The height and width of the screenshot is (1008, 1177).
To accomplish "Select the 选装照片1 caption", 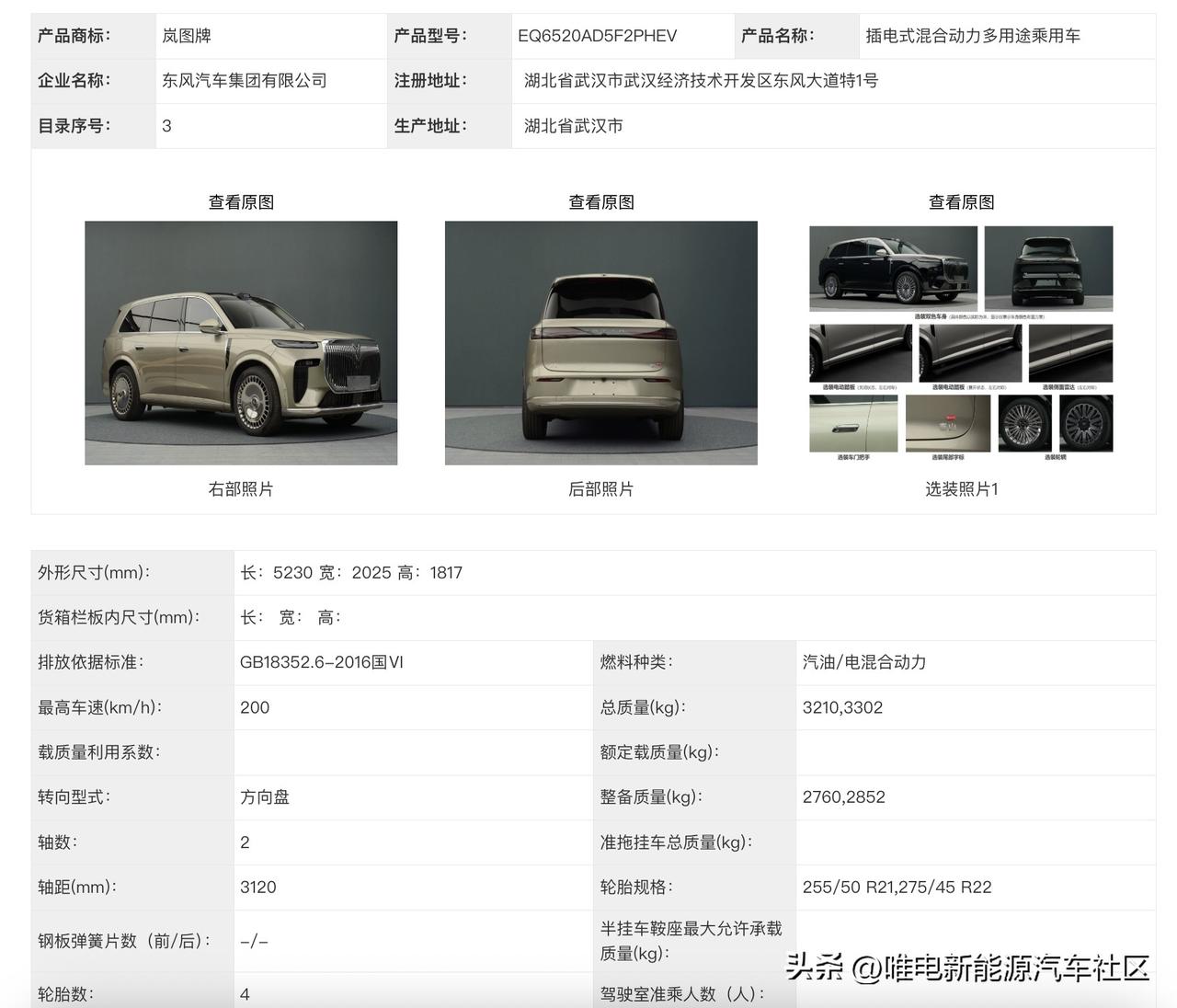I will tap(961, 489).
